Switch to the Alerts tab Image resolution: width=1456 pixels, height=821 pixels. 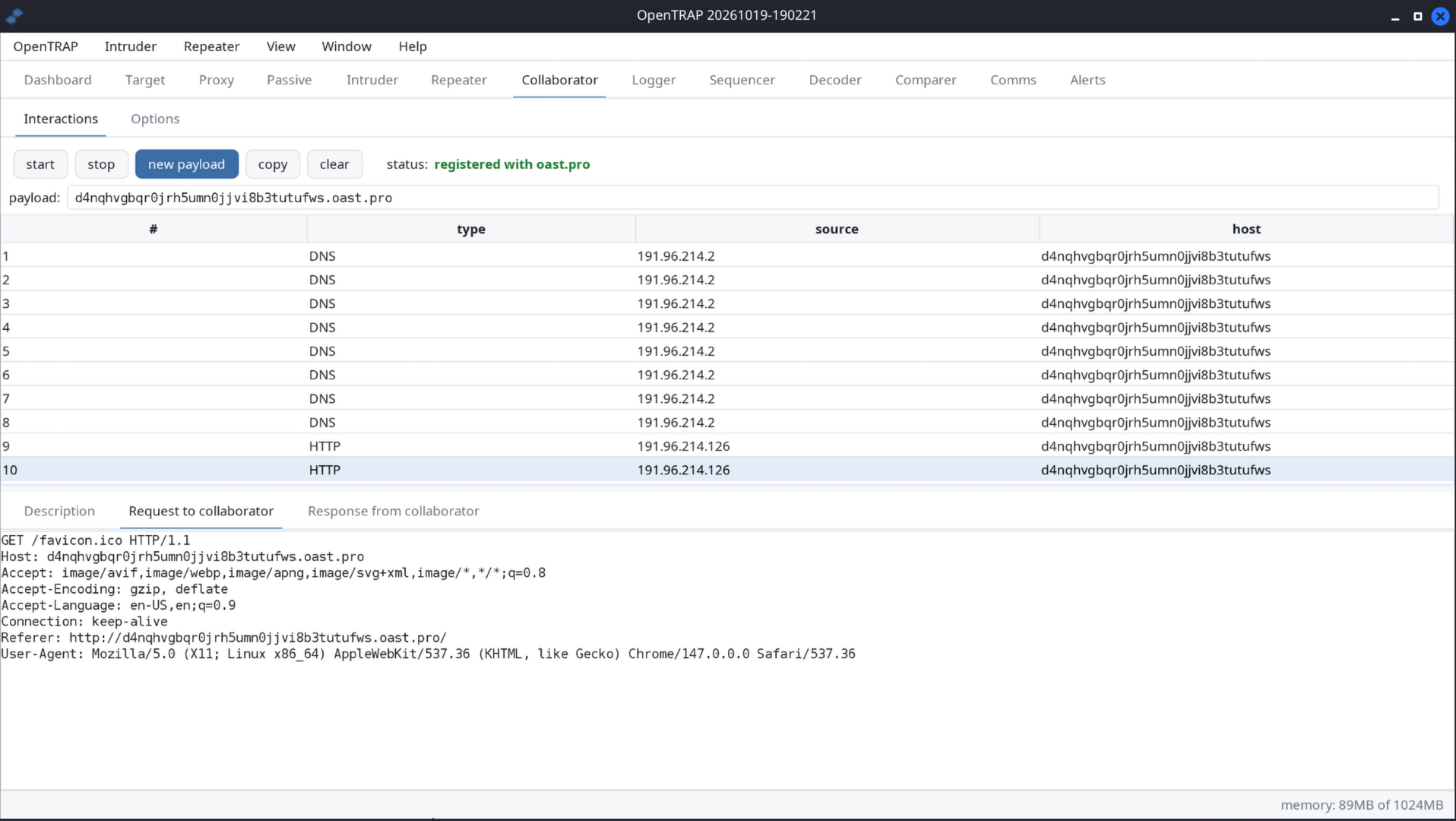(x=1087, y=80)
